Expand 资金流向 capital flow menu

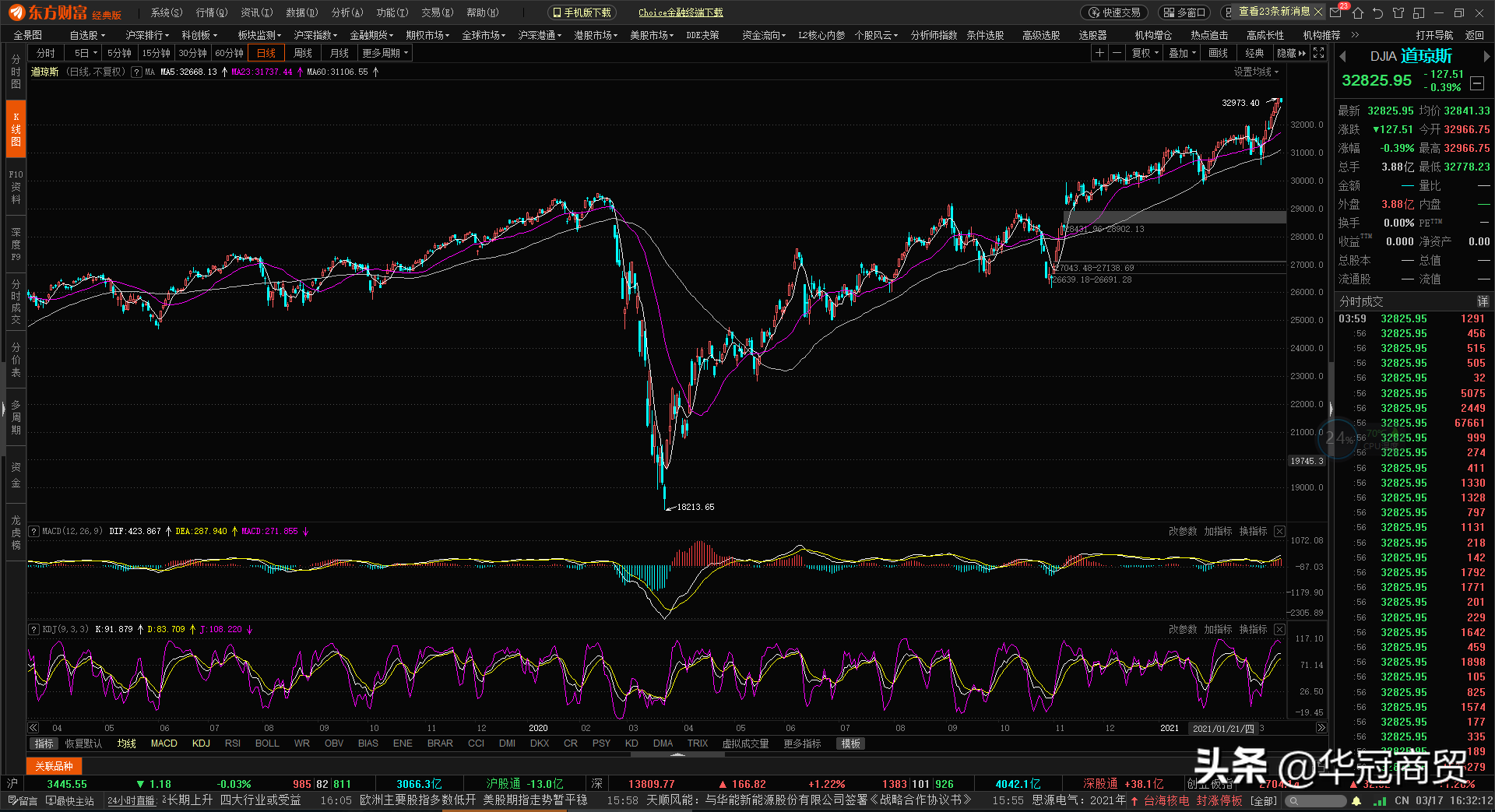[764, 35]
